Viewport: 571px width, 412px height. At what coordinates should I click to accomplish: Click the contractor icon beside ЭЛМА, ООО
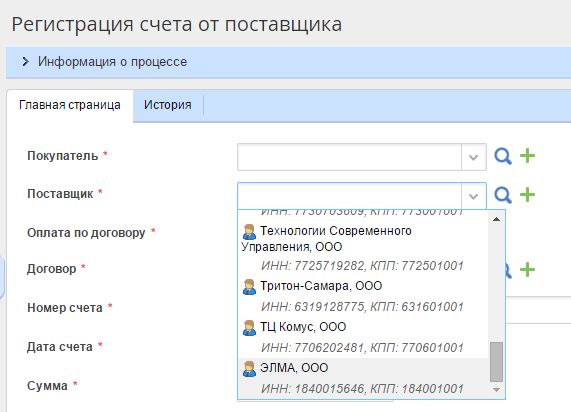click(x=249, y=369)
